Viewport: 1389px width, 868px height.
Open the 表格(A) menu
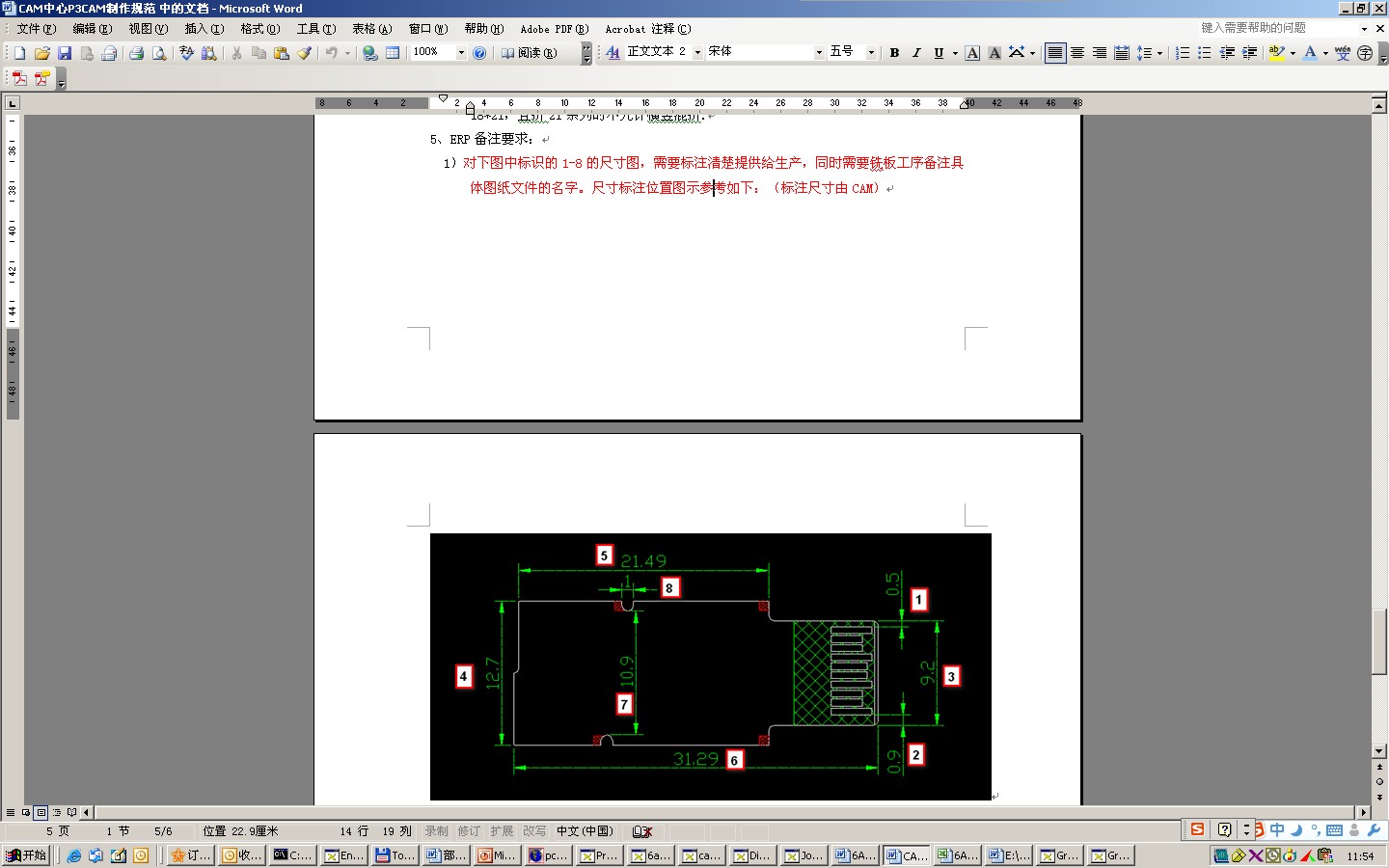point(372,29)
